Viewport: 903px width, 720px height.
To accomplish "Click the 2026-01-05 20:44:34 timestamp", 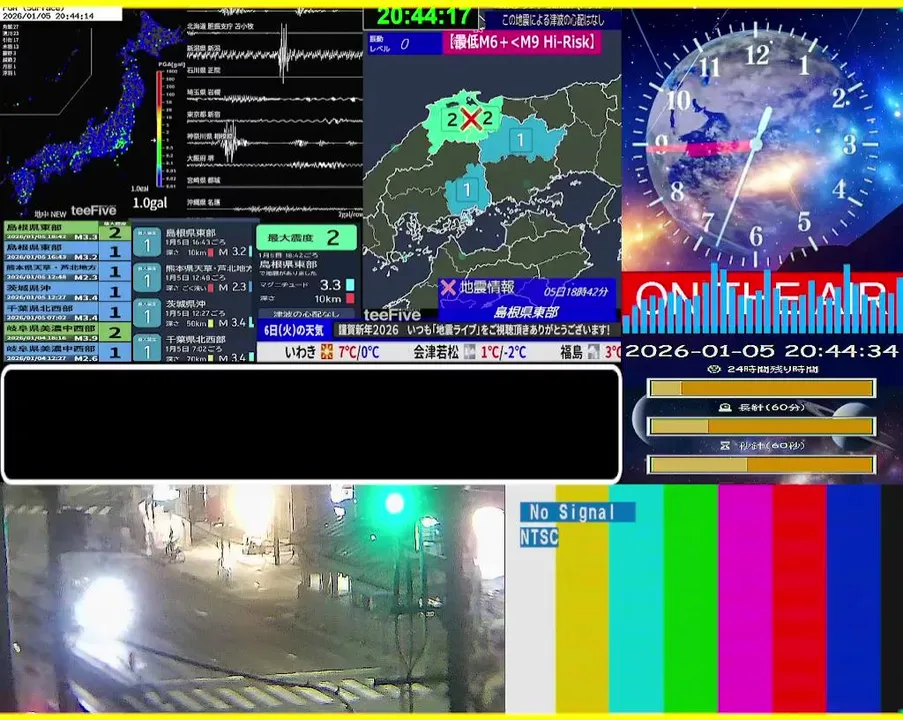I will pyautogui.click(x=761, y=350).
